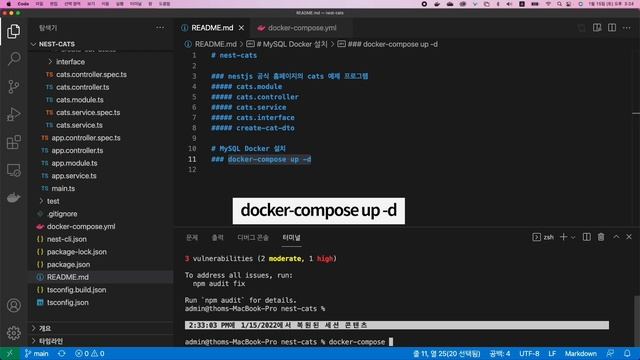Open the Extensions view

[x=13, y=142]
